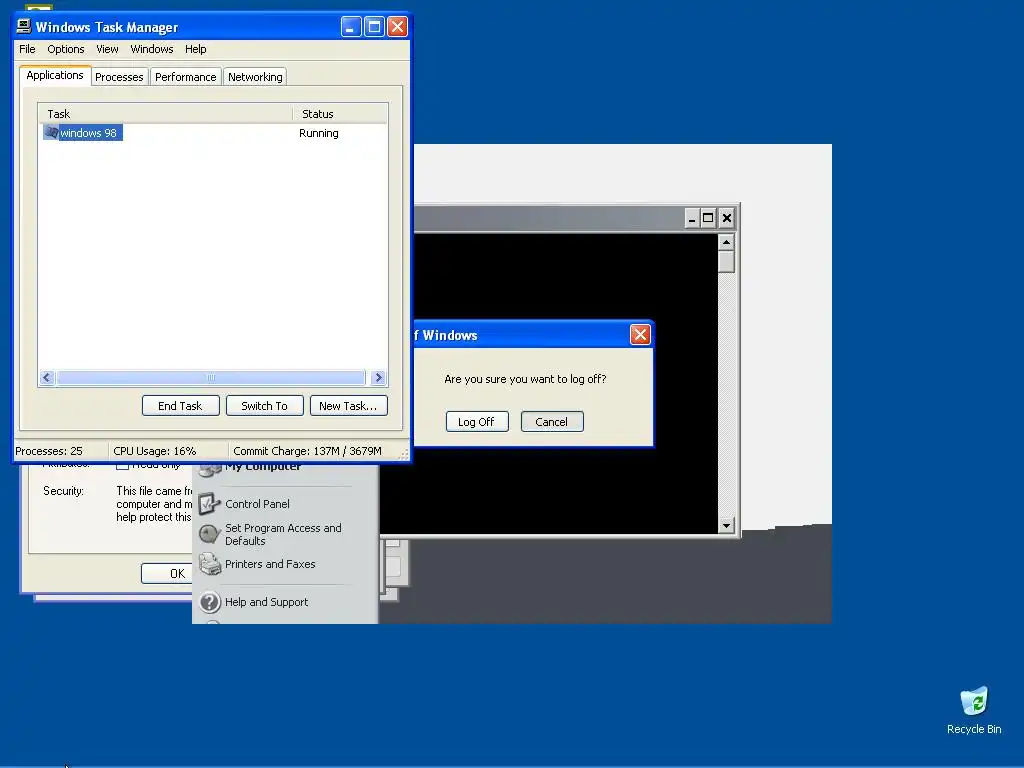Open the Help menu in Task Manager

tap(195, 49)
